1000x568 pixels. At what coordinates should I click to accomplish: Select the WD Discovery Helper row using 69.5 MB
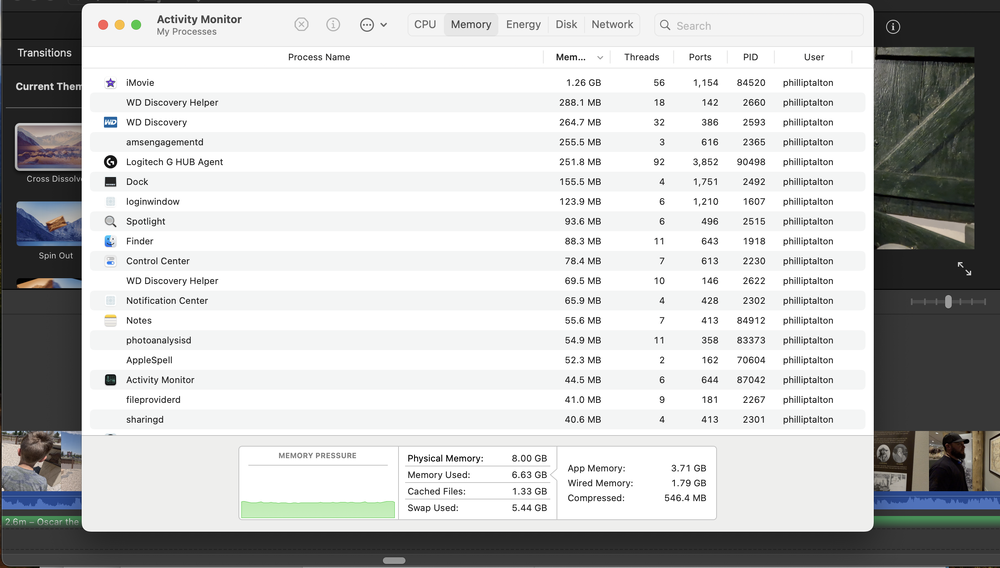coord(477,280)
